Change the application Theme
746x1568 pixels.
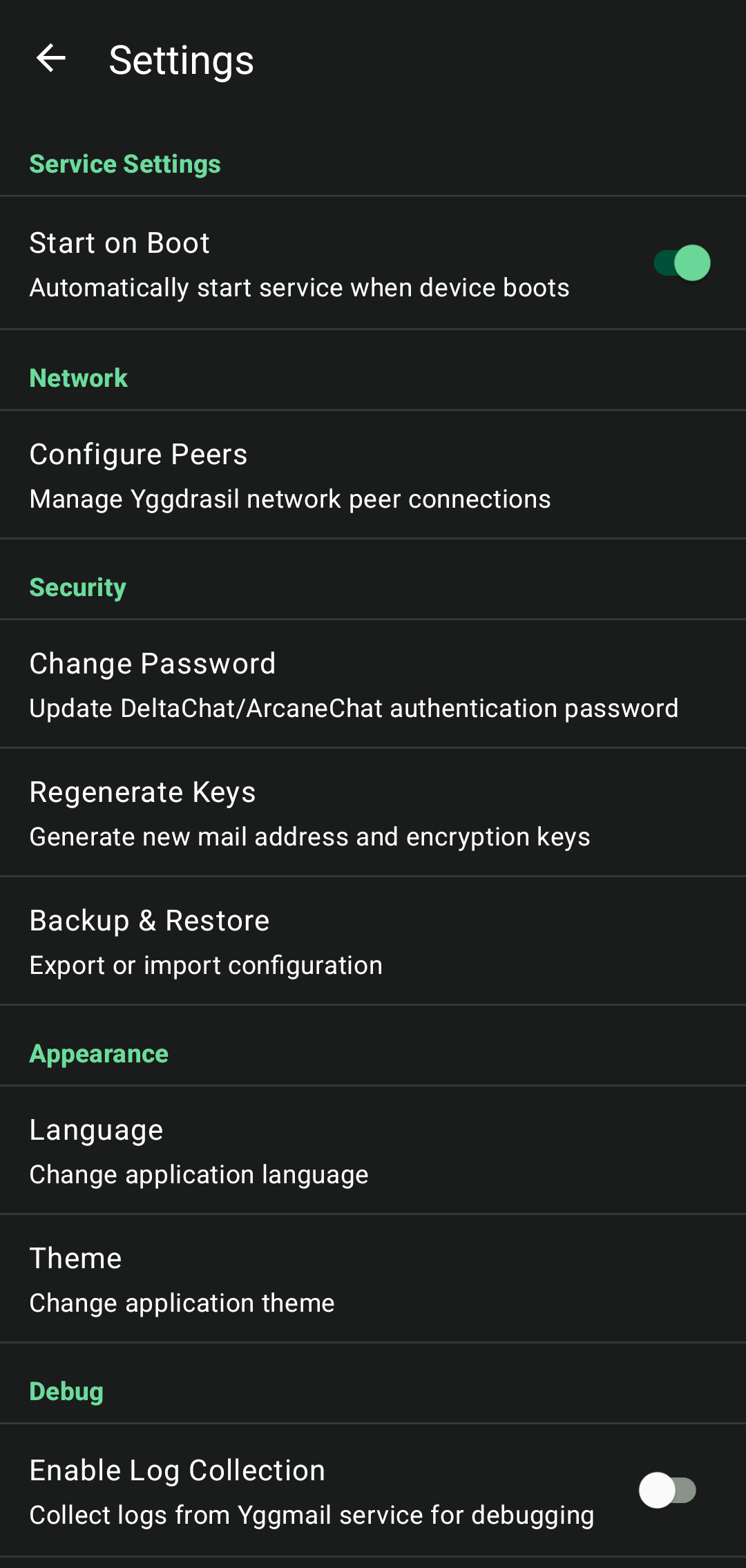(x=75, y=1259)
